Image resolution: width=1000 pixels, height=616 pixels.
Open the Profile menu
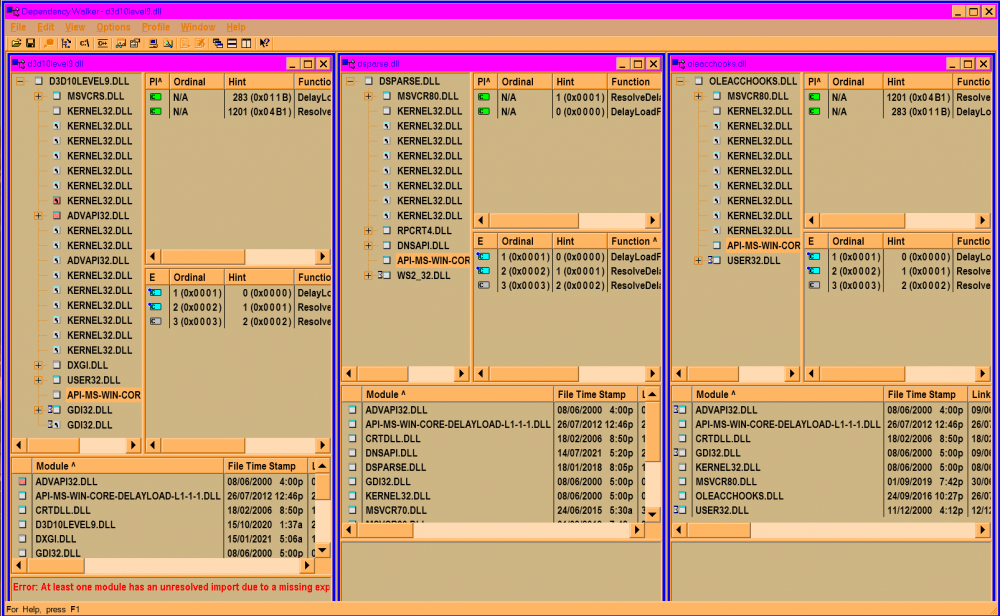pyautogui.click(x=155, y=27)
